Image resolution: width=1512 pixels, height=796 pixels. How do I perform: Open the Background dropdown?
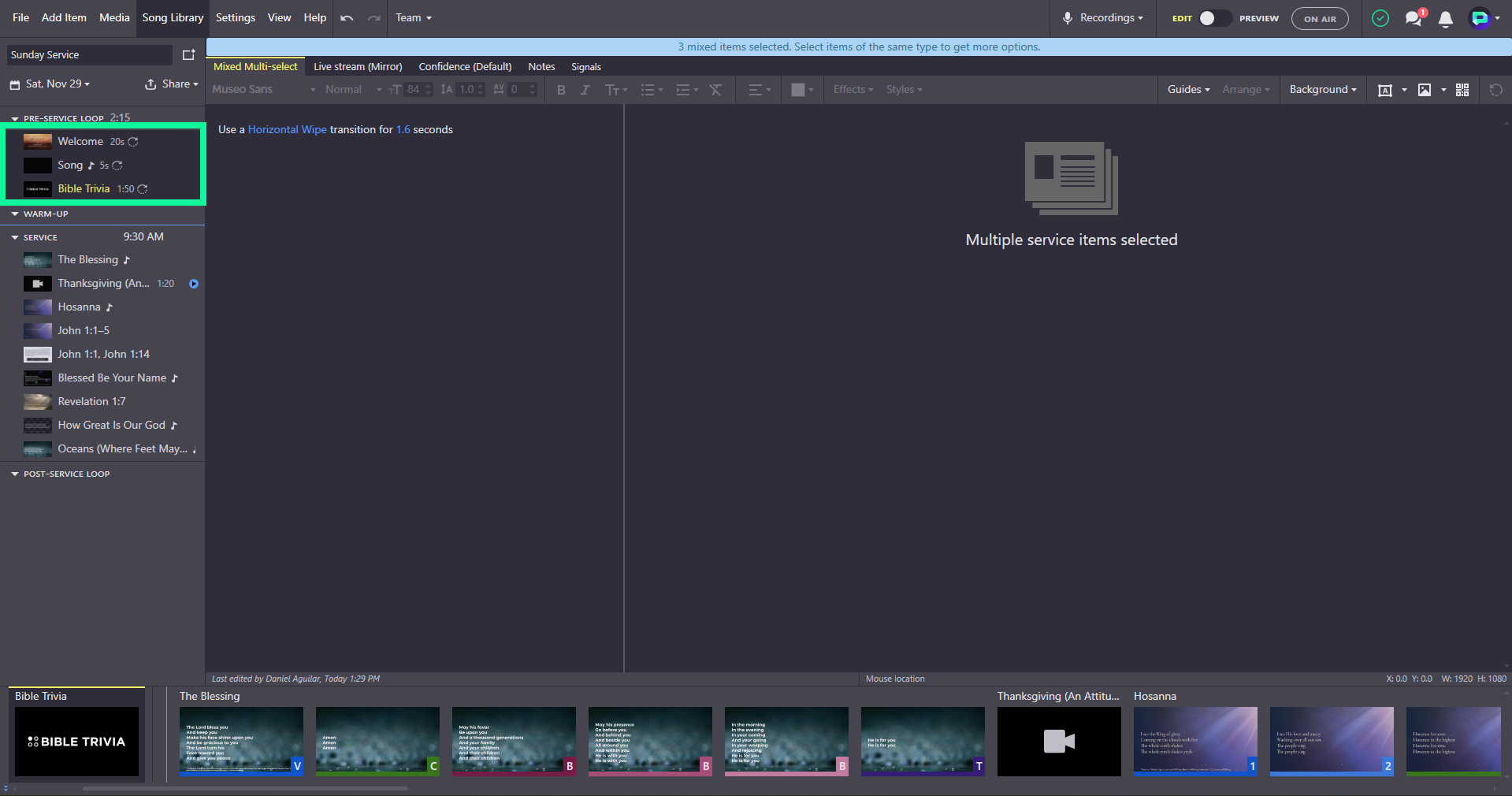1323,90
